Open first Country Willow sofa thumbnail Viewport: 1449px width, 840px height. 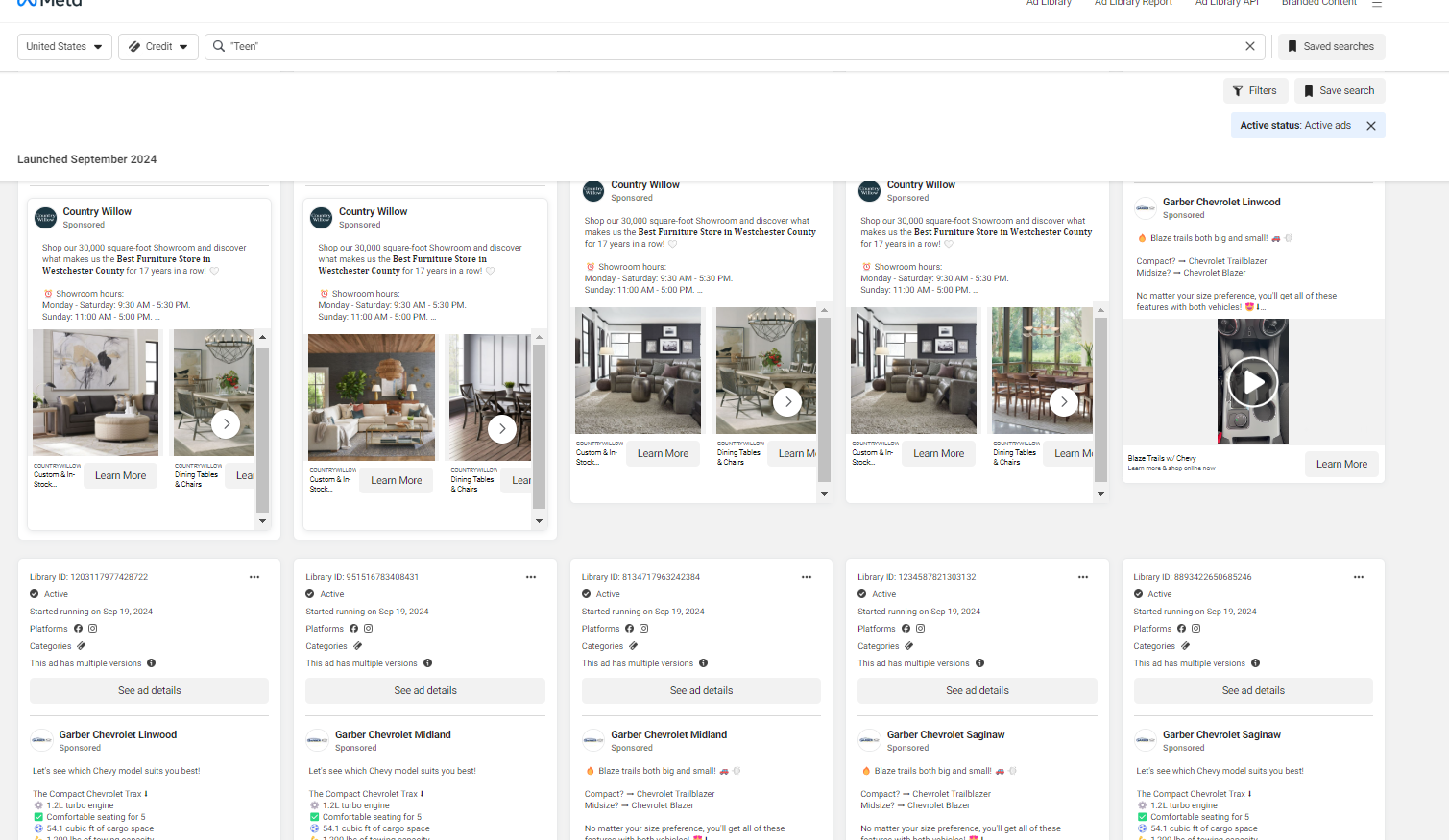click(95, 393)
